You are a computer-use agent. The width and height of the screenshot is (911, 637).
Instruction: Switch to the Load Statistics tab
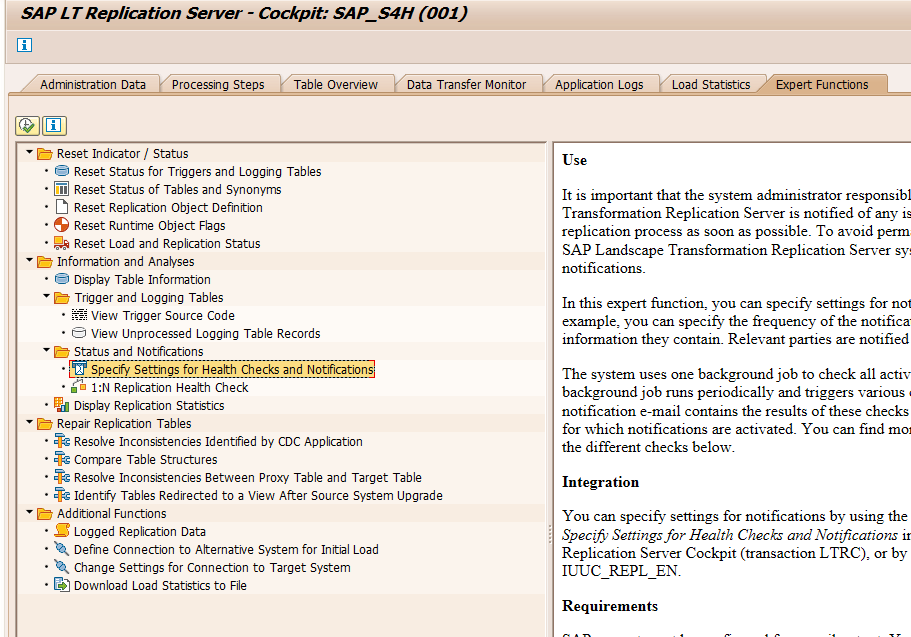pos(711,84)
